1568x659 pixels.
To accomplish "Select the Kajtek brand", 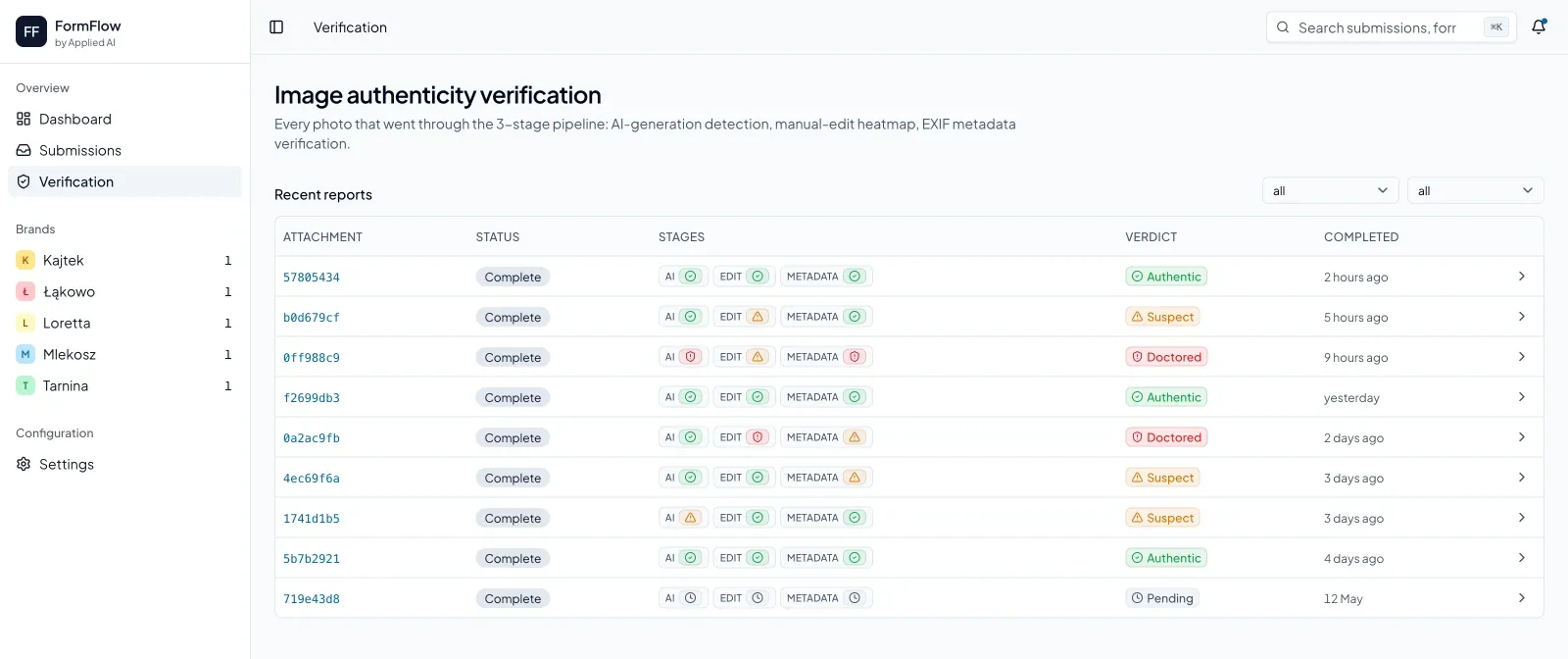I will [124, 260].
